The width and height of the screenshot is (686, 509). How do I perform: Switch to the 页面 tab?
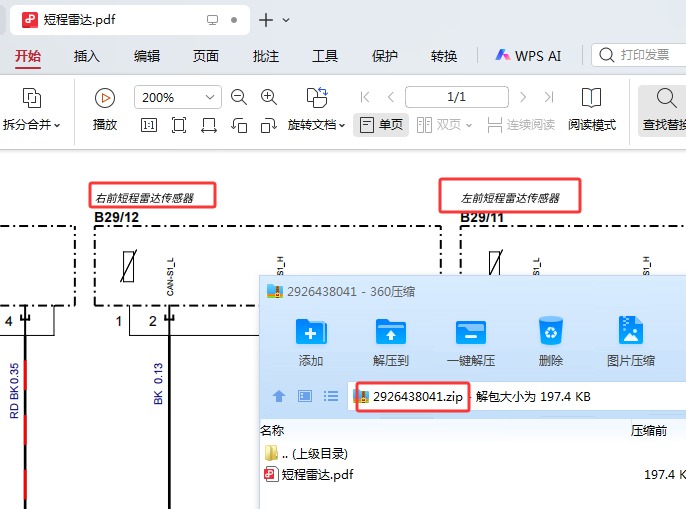pyautogui.click(x=206, y=56)
